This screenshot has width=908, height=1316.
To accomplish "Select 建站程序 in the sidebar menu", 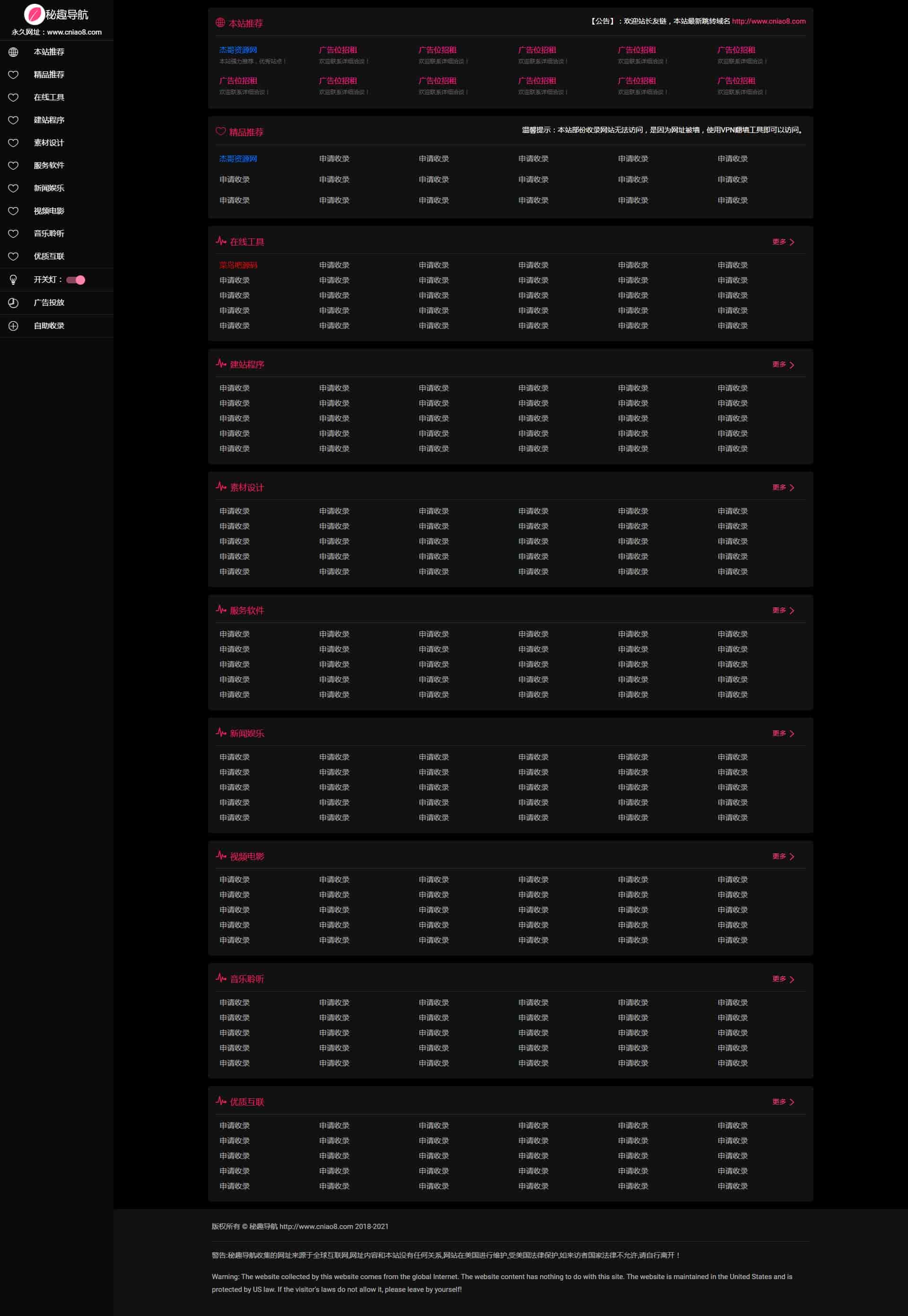I will pyautogui.click(x=49, y=120).
